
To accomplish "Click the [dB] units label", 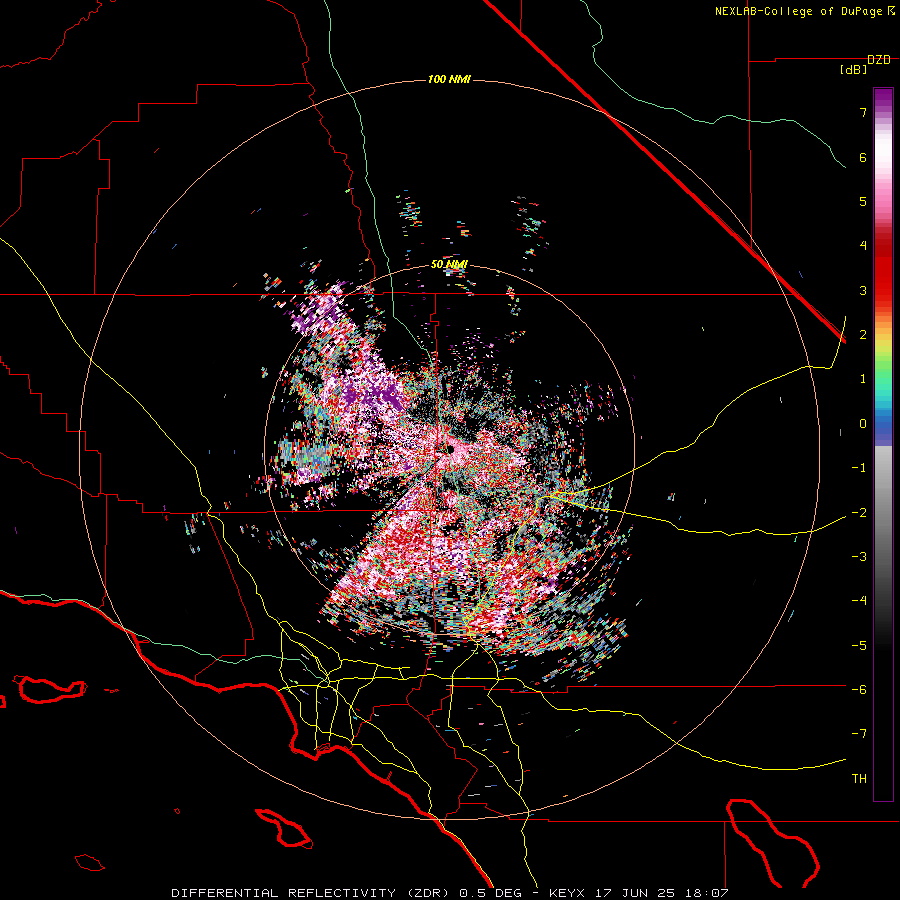I will click(854, 70).
